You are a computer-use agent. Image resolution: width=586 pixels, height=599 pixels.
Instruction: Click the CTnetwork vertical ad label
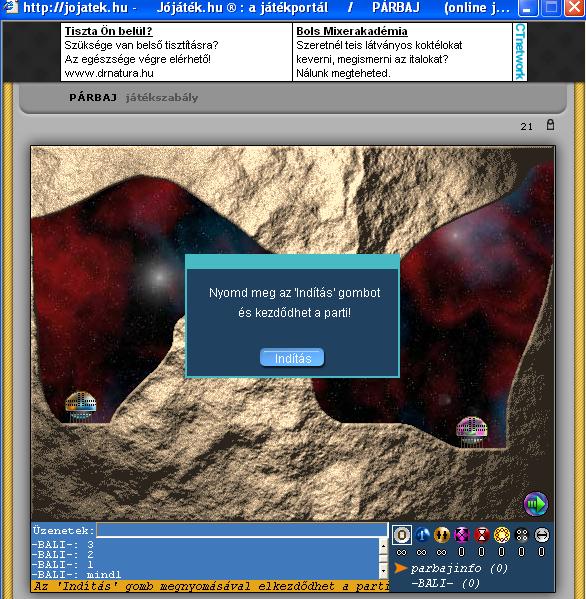[x=520, y=52]
